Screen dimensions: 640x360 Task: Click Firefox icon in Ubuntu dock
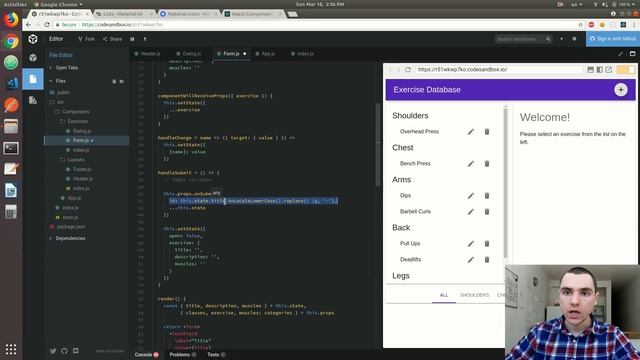pyautogui.click(x=11, y=19)
